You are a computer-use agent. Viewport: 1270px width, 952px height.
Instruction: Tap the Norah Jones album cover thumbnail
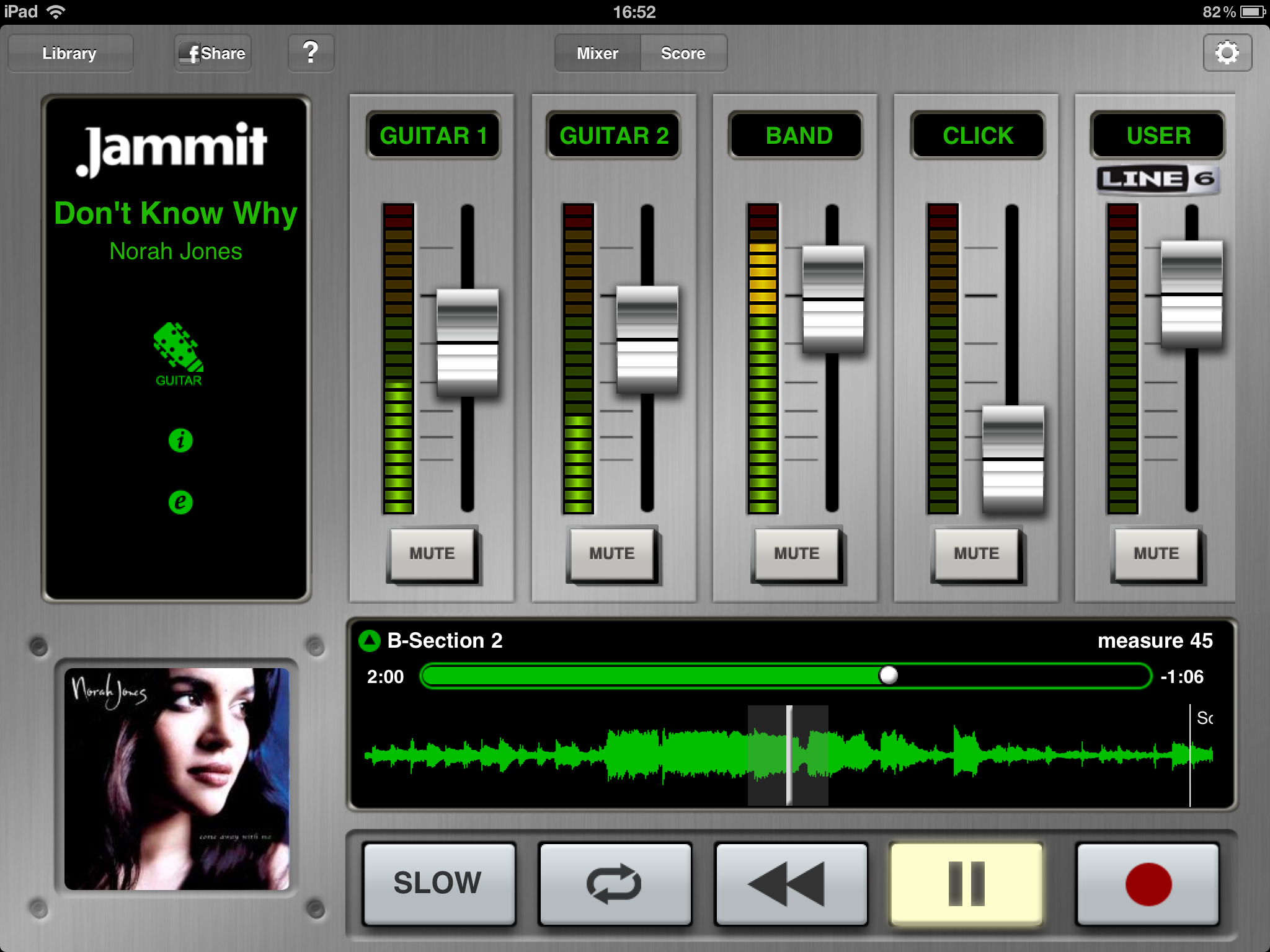click(x=177, y=778)
